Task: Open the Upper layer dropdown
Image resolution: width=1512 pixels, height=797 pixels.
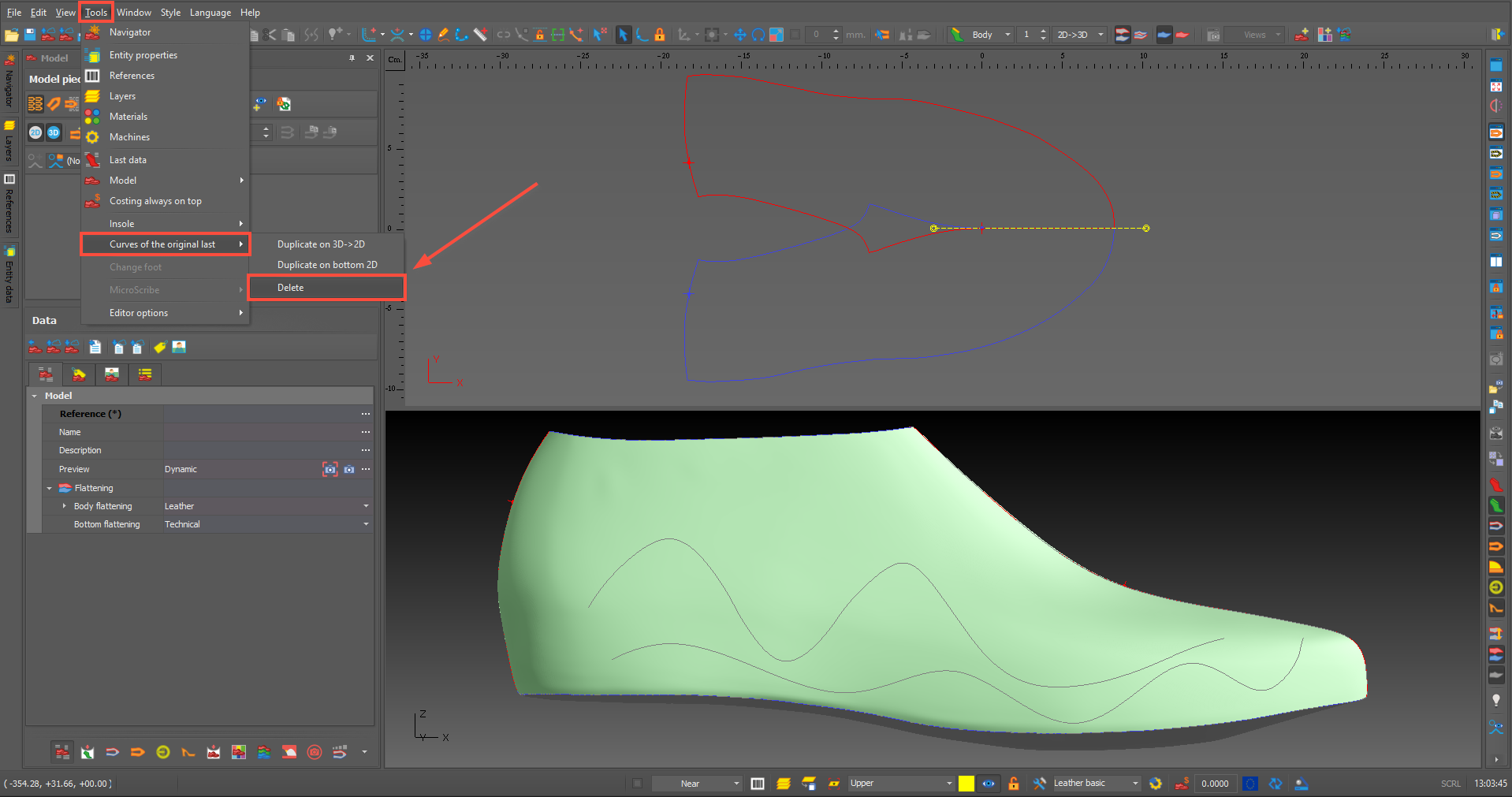Action: 949,784
